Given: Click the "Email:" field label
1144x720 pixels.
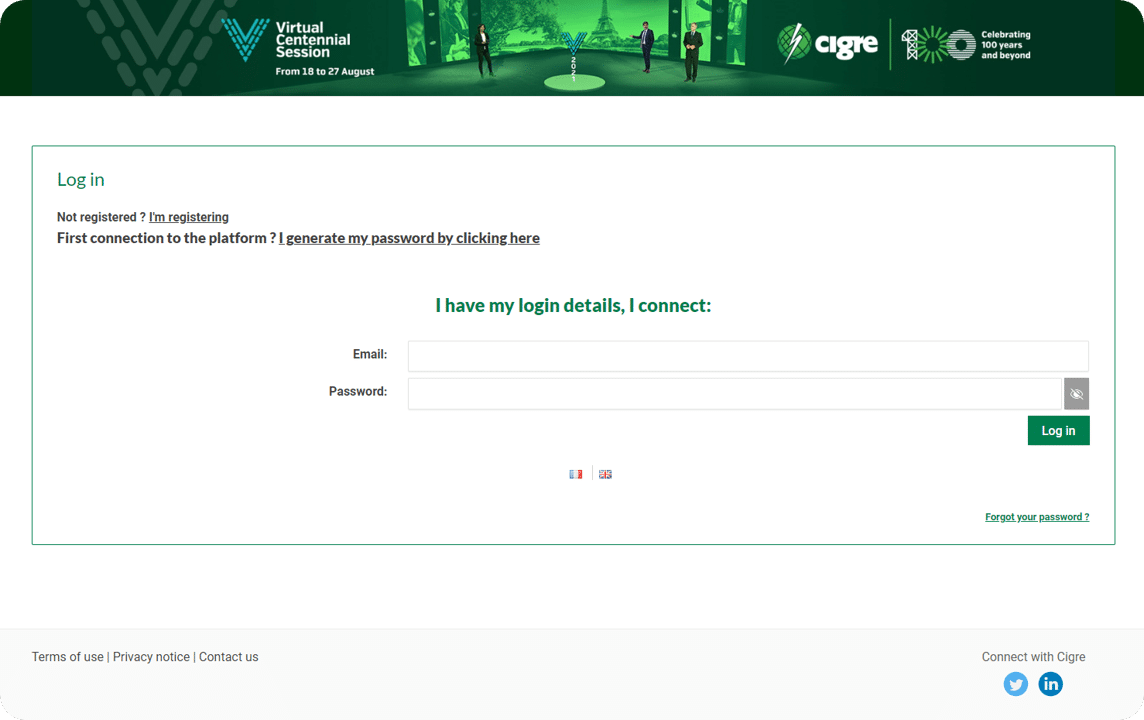Looking at the screenshot, I should (x=369, y=354).
